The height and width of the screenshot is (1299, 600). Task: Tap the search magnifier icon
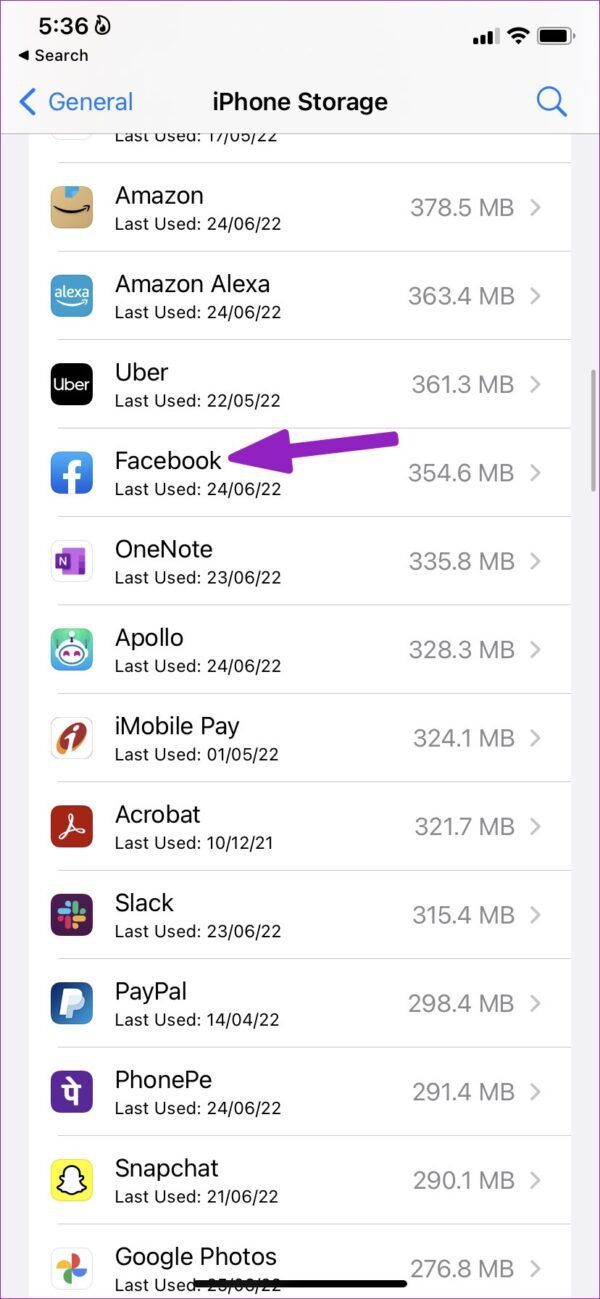[551, 101]
